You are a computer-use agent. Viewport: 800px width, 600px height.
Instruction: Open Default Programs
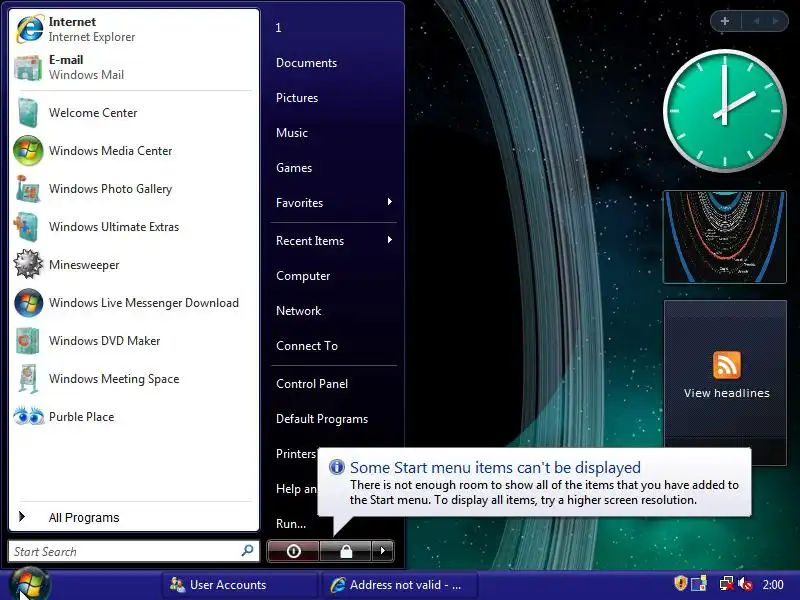321,419
